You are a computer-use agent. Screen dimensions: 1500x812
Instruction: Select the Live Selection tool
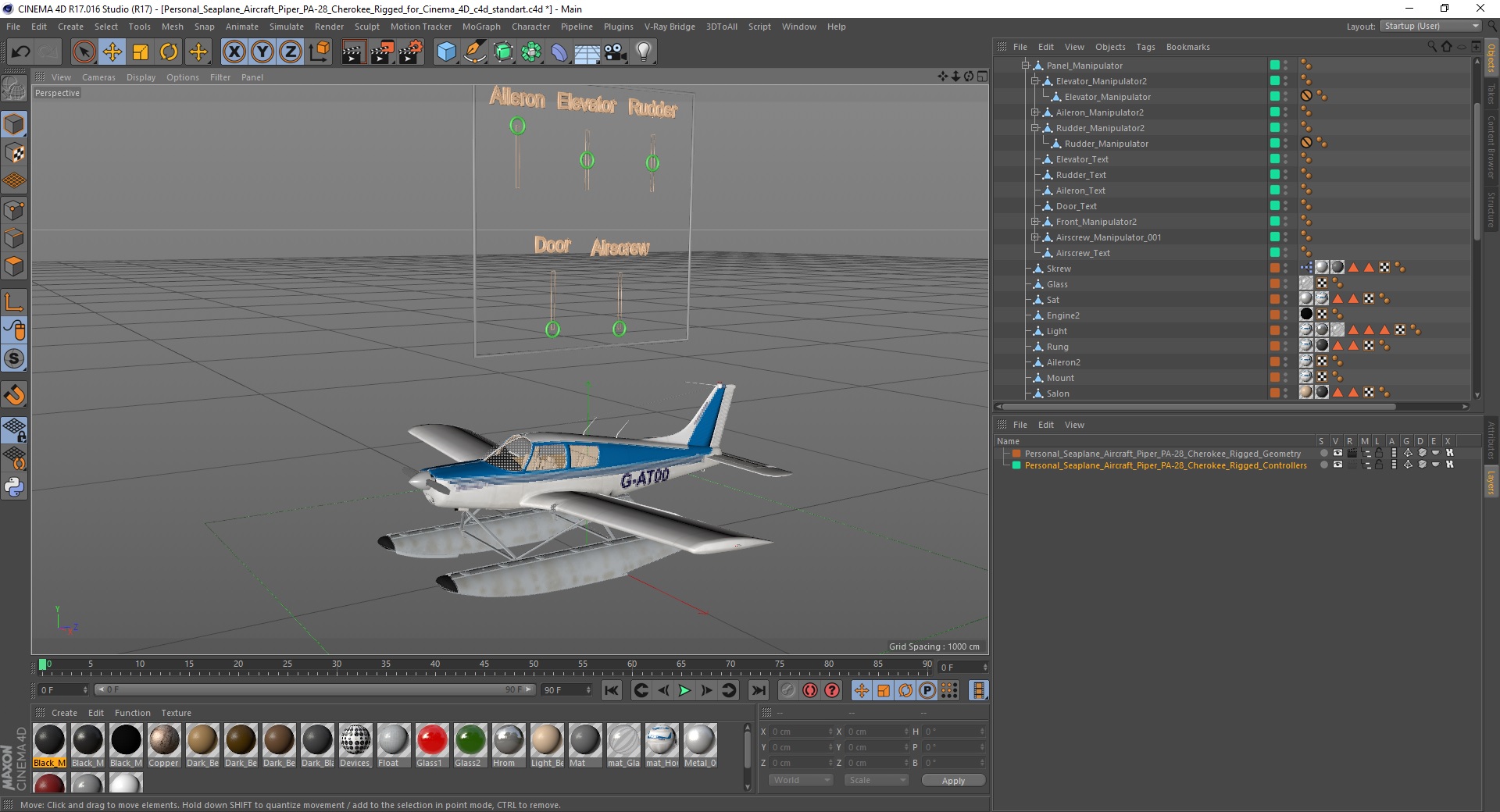pyautogui.click(x=84, y=52)
